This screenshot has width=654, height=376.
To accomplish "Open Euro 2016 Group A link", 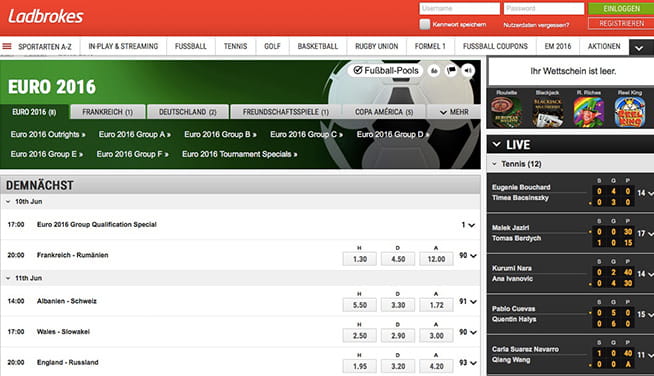I will coord(135,134).
